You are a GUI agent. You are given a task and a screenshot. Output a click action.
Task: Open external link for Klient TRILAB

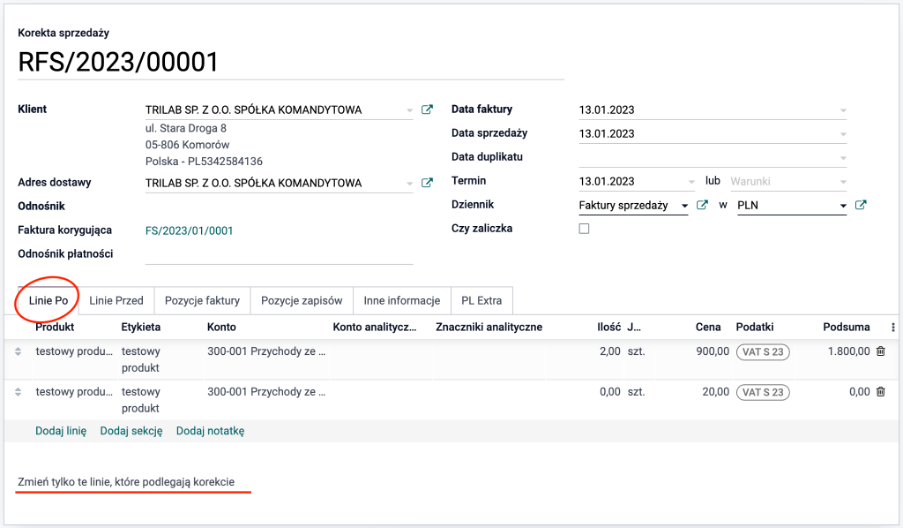click(x=427, y=110)
